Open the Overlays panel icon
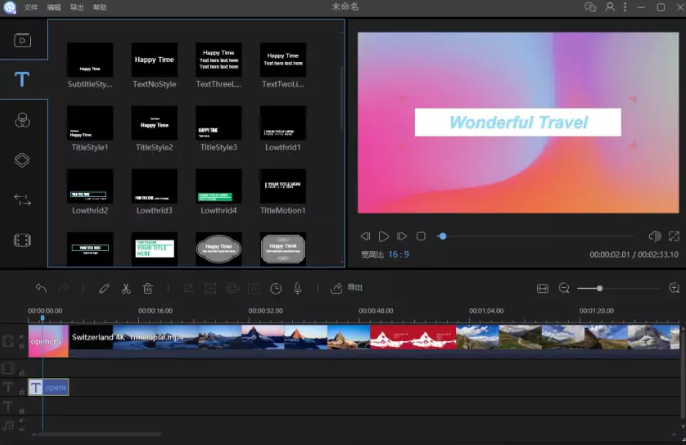Image resolution: width=686 pixels, height=445 pixels. (x=22, y=160)
